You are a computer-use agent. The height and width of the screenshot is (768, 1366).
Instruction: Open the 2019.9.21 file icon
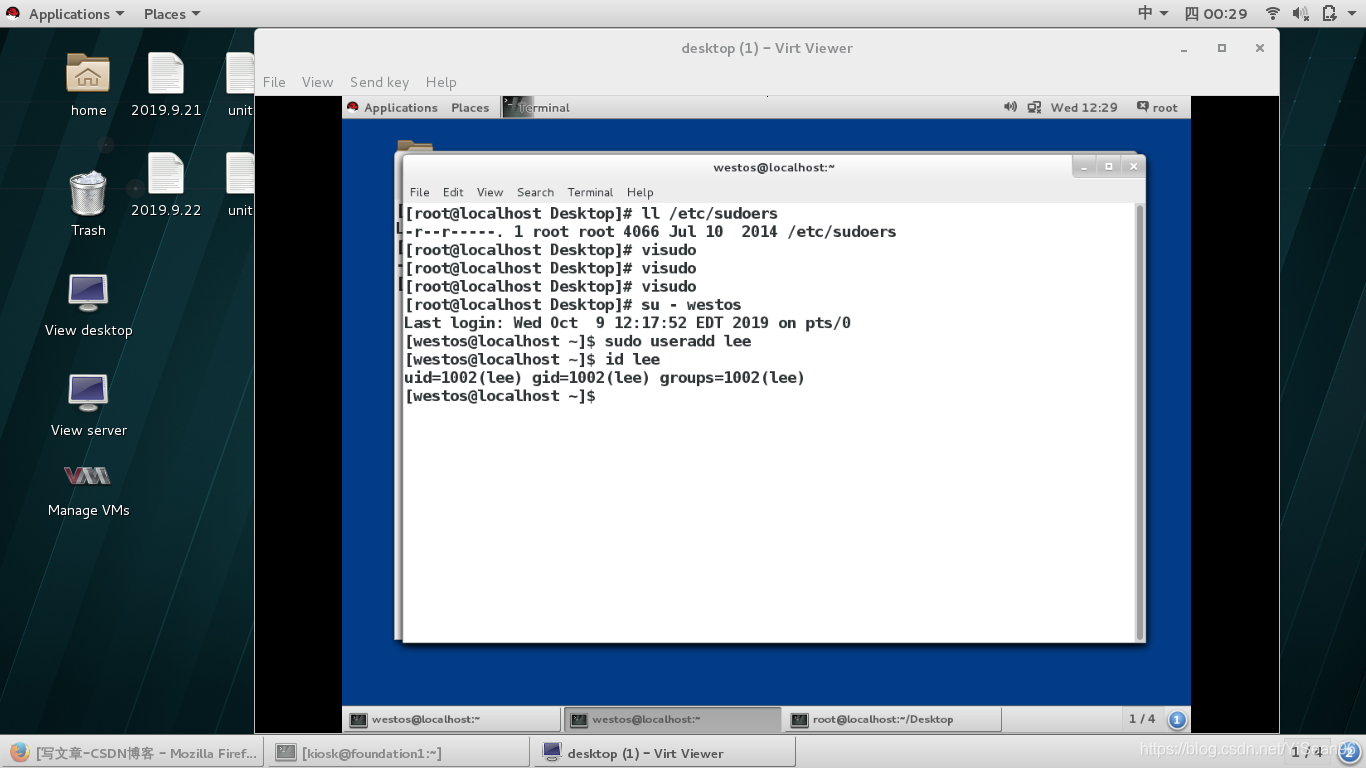coord(166,84)
